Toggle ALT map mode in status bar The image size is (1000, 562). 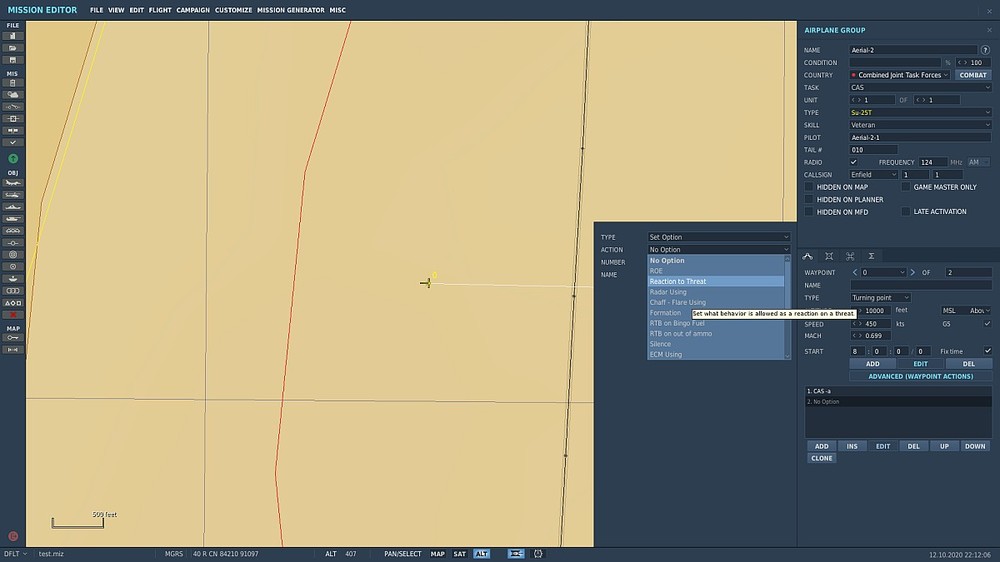[x=482, y=554]
